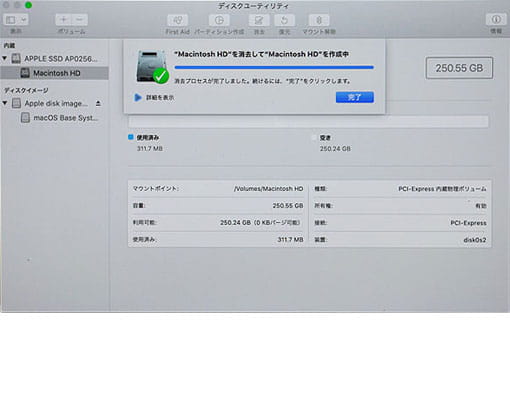Click the free-space color legend

click(x=314, y=137)
